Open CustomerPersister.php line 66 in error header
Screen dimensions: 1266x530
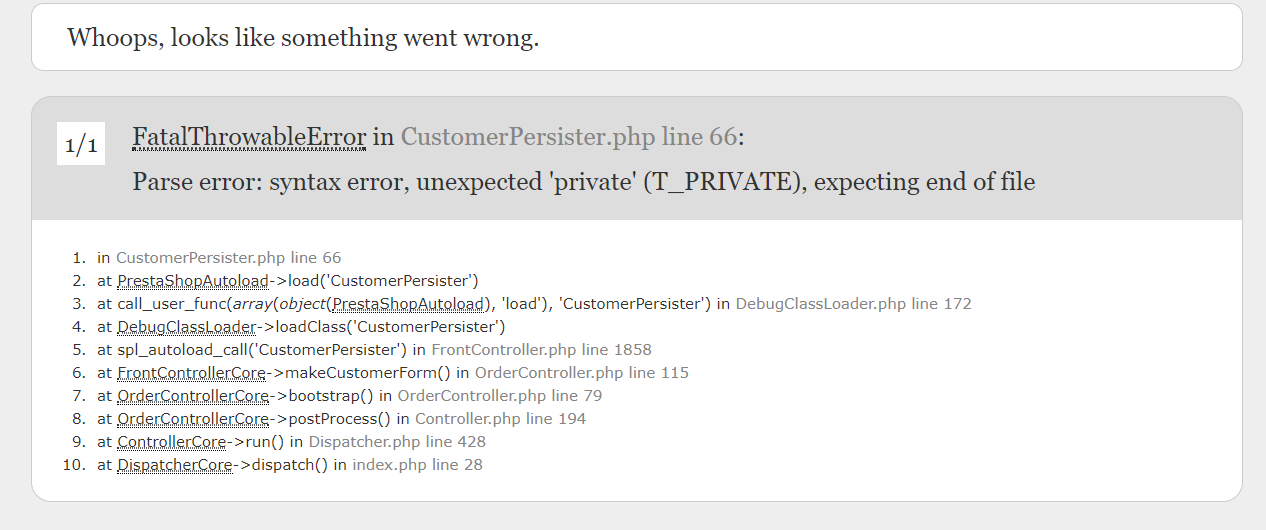tap(568, 137)
